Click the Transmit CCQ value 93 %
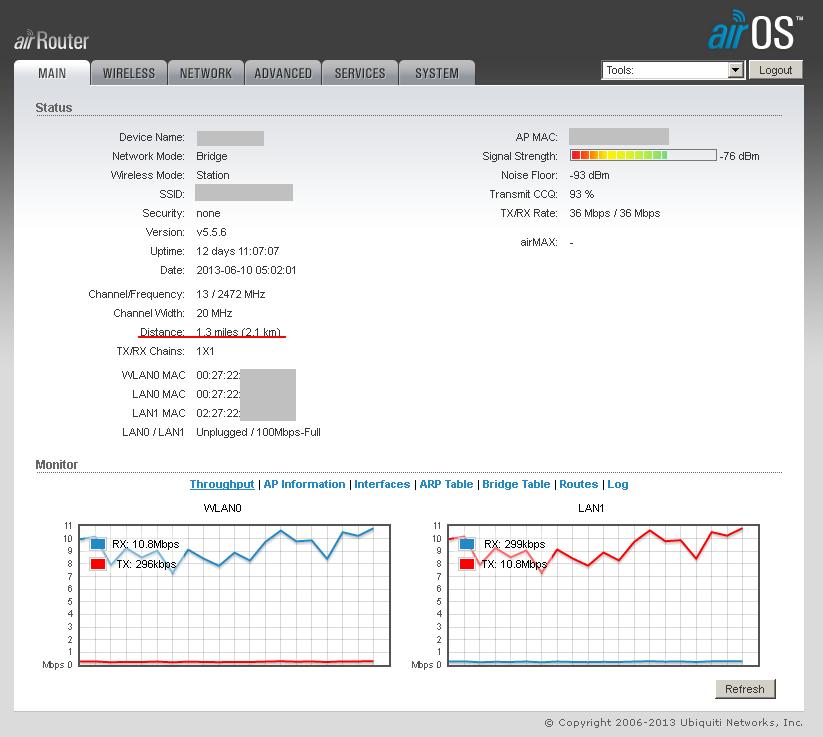Viewport: 823px width, 737px height. click(582, 194)
